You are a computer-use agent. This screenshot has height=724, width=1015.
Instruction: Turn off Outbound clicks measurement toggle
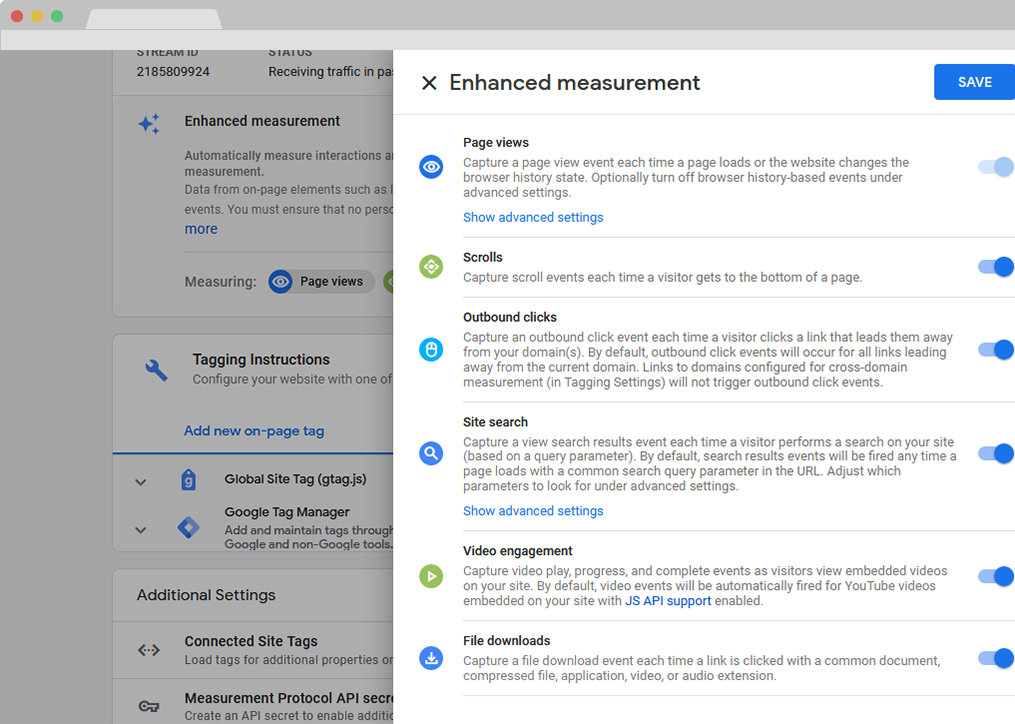(996, 350)
